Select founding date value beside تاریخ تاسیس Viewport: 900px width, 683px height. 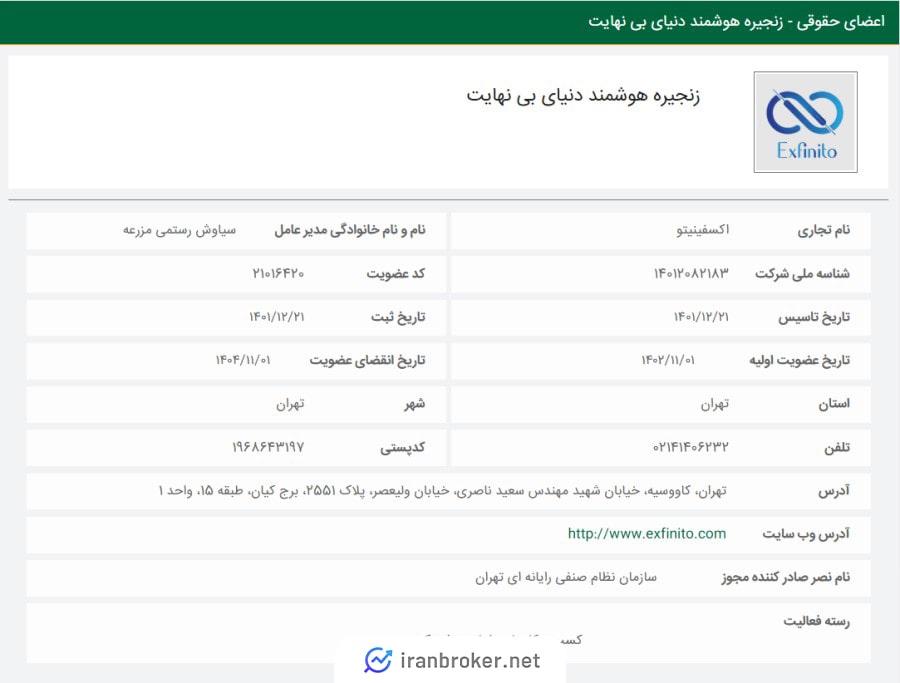pyautogui.click(x=701, y=317)
